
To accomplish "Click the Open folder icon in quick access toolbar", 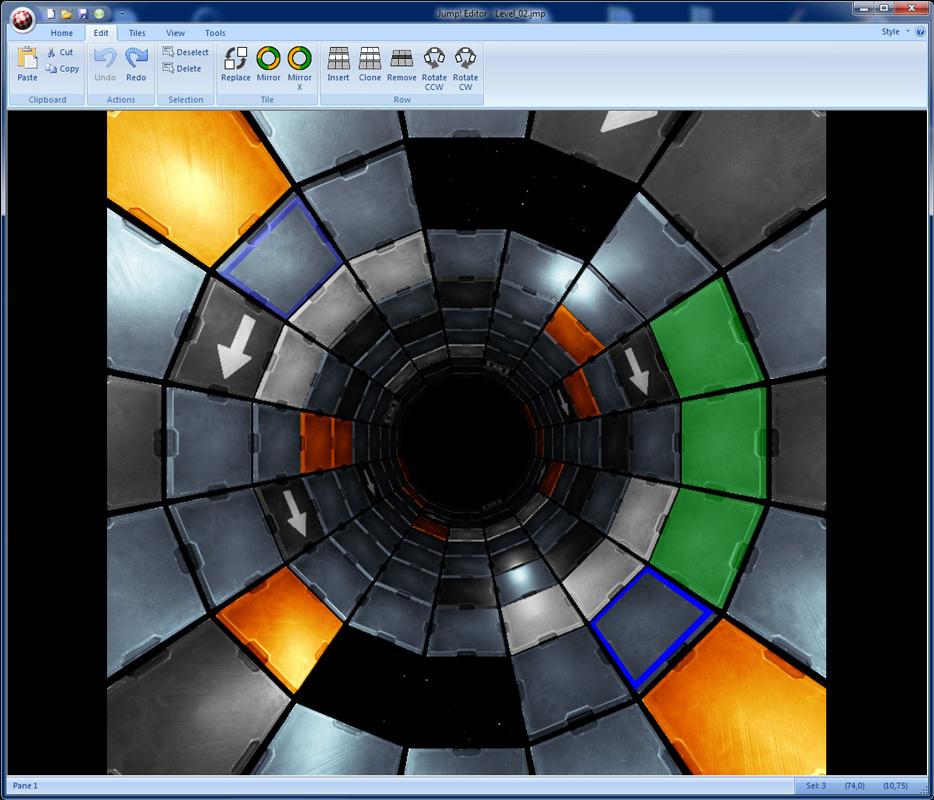I will (x=67, y=13).
